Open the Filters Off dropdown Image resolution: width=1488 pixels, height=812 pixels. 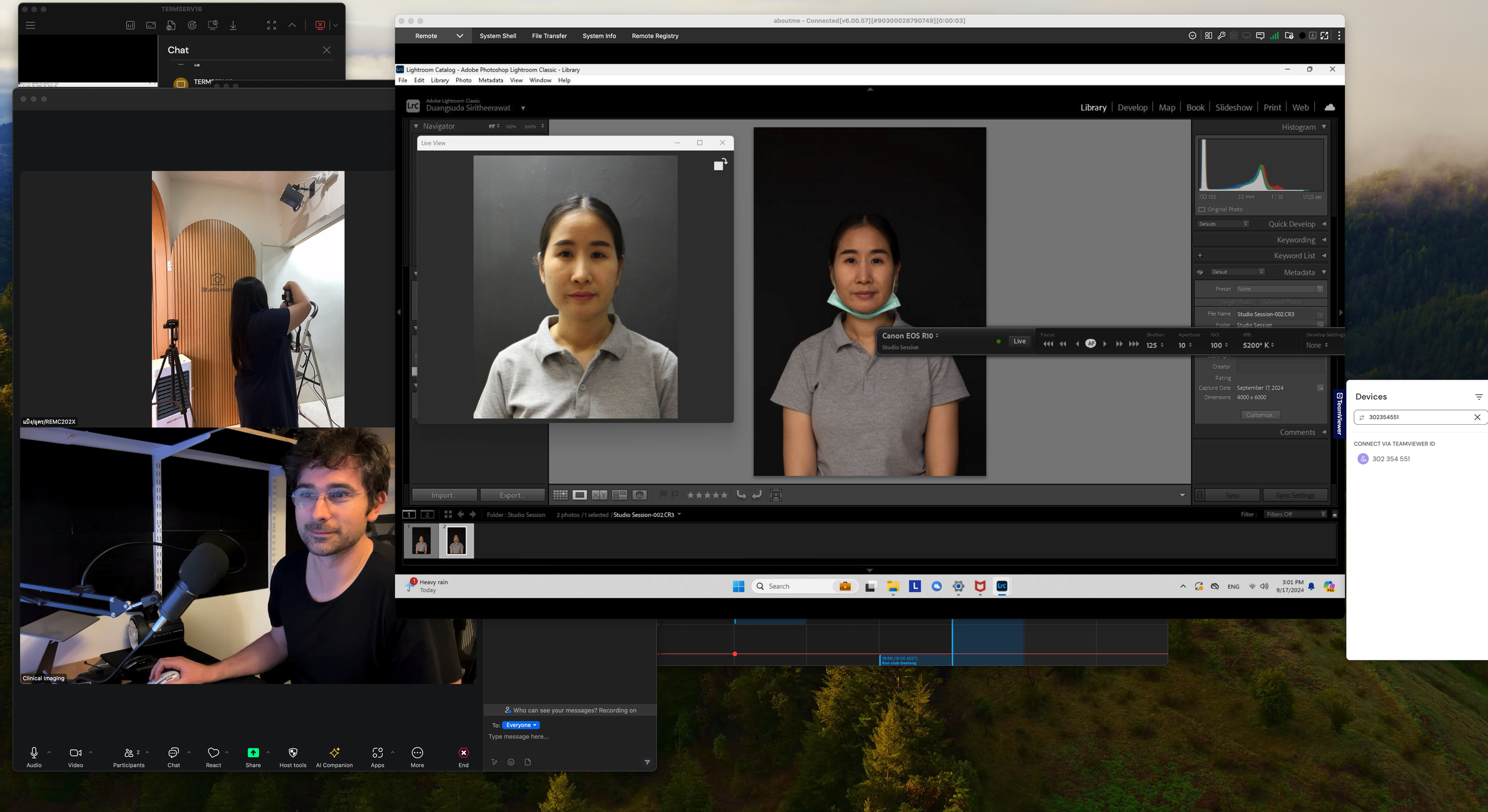click(1296, 515)
